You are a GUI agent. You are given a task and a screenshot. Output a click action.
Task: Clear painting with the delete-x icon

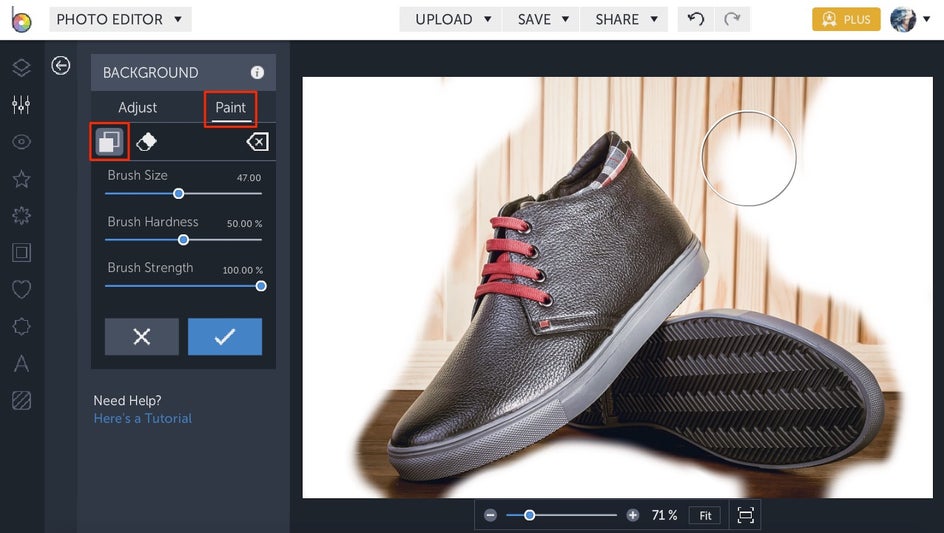(x=257, y=142)
